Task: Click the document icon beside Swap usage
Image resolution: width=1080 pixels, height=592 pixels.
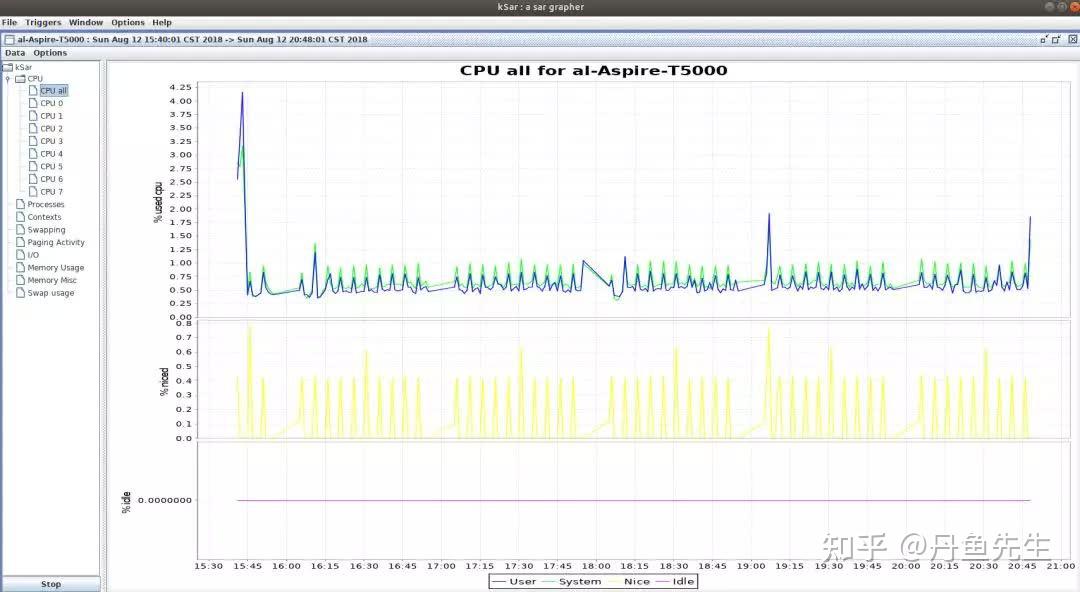Action: (21, 293)
